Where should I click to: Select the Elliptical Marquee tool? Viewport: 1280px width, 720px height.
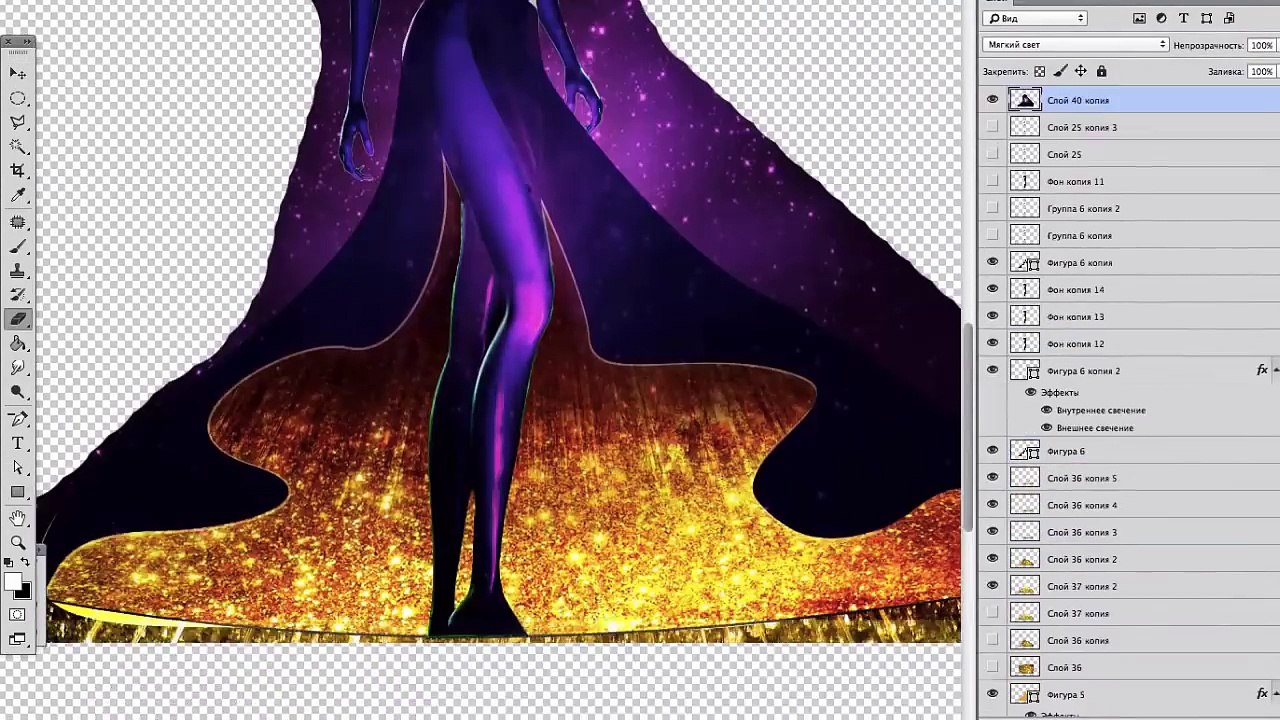[x=18, y=98]
